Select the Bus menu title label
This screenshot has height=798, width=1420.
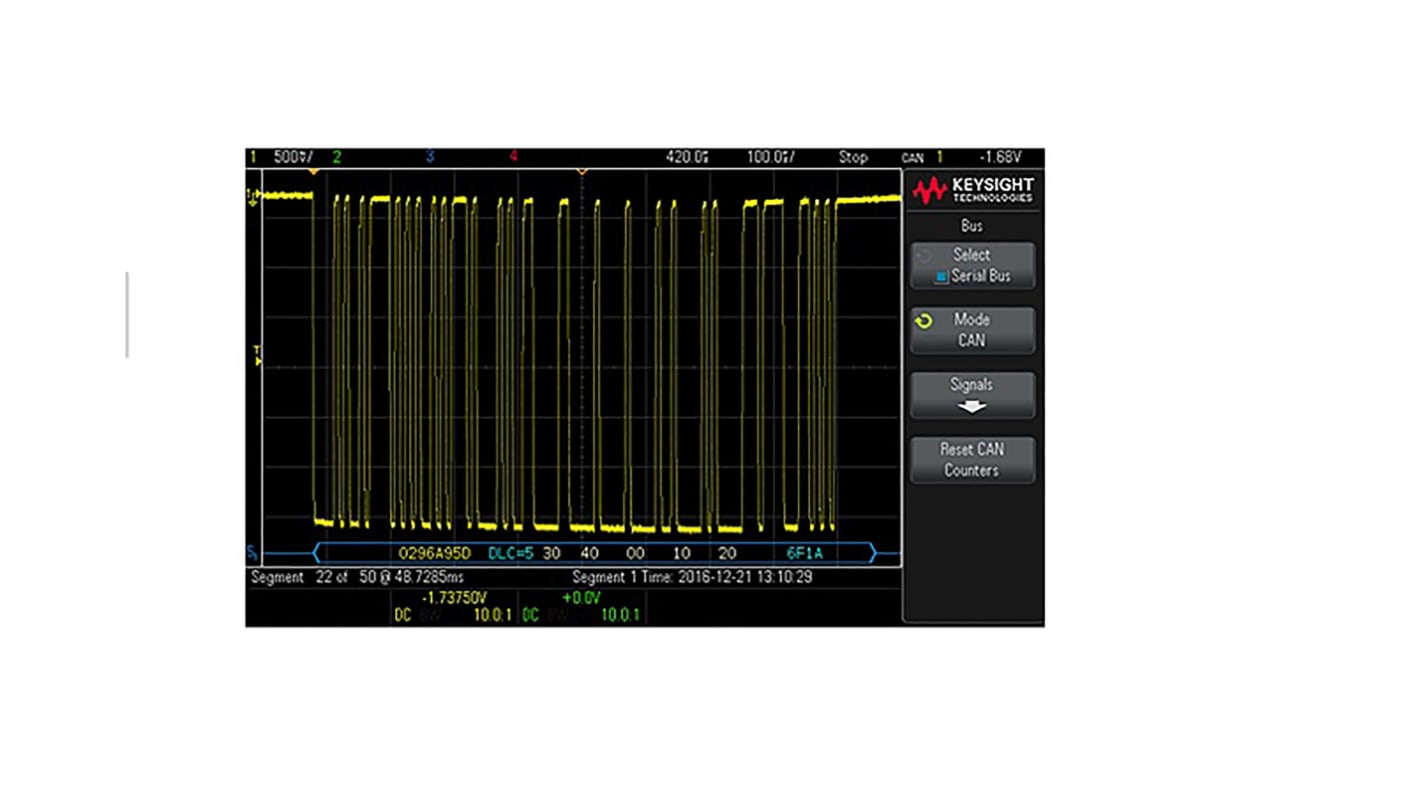point(971,226)
